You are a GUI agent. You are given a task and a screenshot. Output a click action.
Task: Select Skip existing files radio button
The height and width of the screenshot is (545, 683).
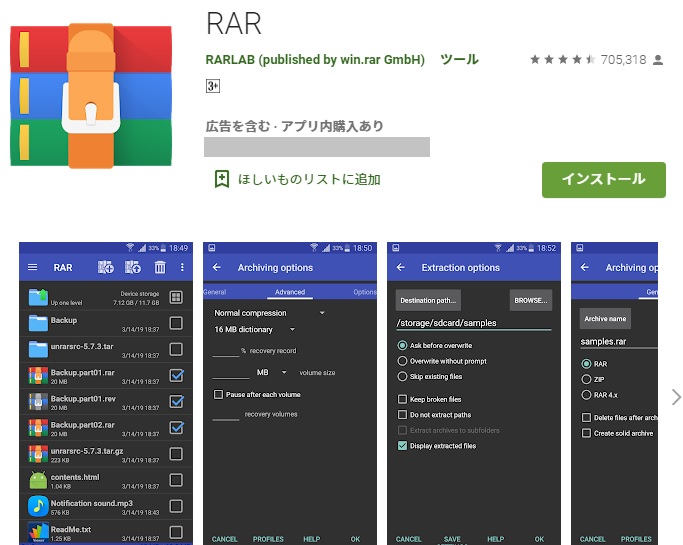click(x=402, y=376)
